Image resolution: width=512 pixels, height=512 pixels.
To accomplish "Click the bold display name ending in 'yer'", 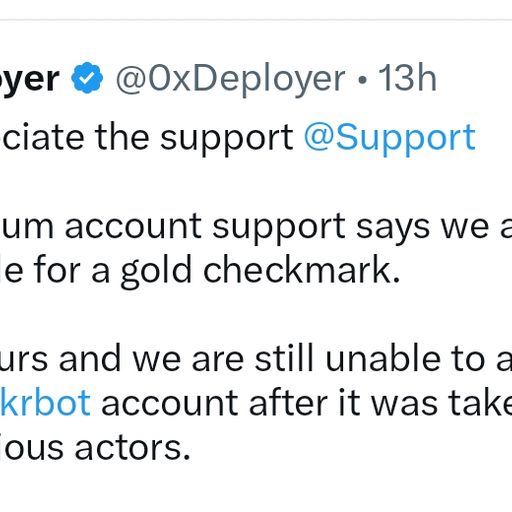I will tap(30, 81).
